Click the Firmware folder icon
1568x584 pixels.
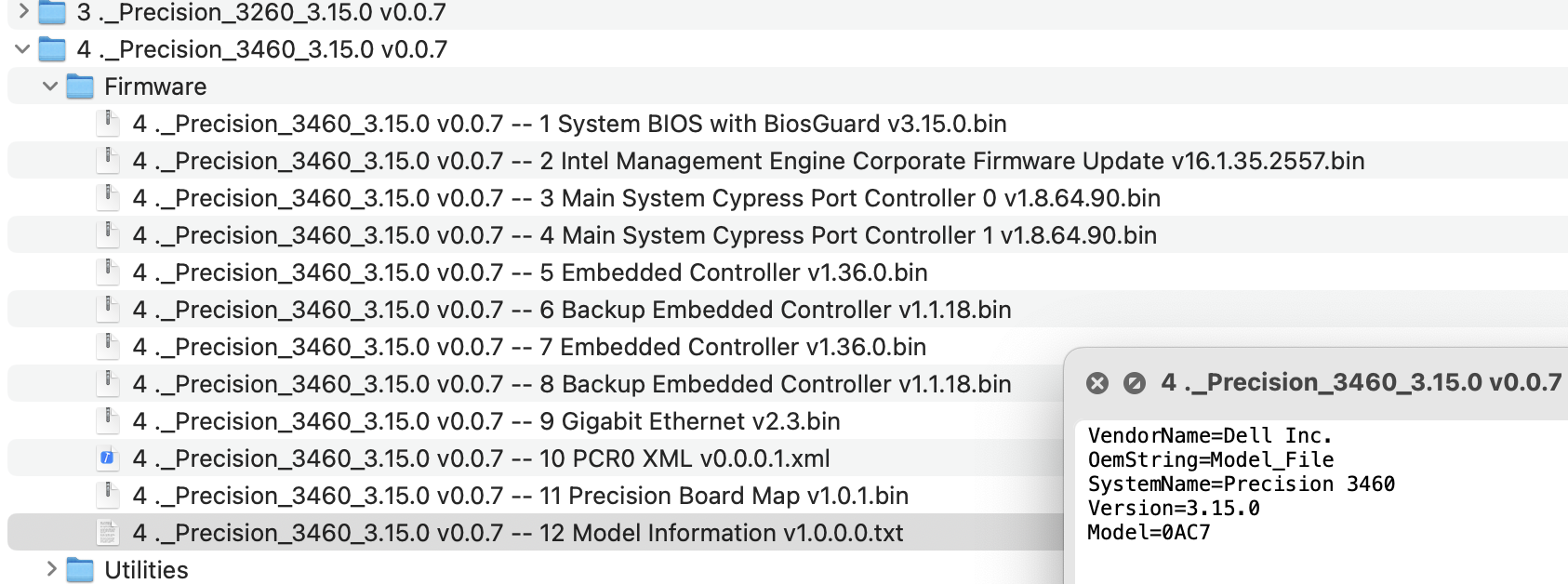tap(77, 86)
